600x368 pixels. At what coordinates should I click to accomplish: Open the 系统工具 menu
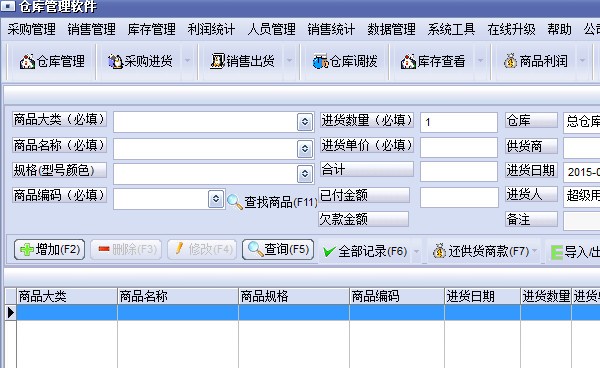[451, 29]
